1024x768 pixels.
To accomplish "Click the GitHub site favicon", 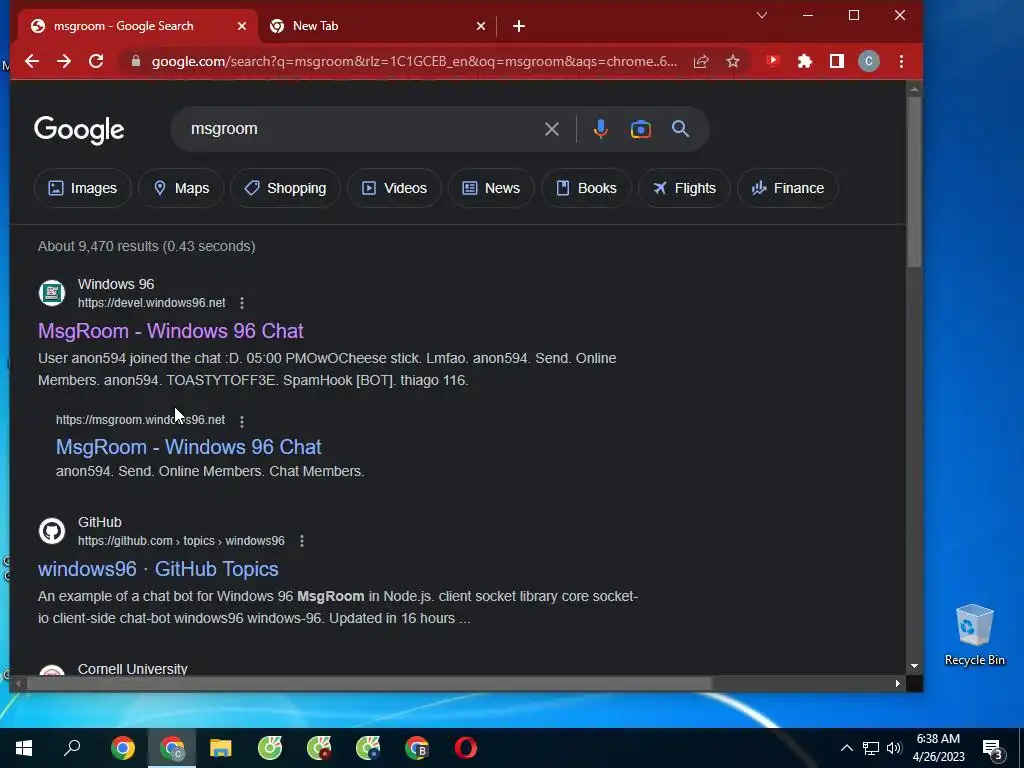I will click(x=52, y=531).
